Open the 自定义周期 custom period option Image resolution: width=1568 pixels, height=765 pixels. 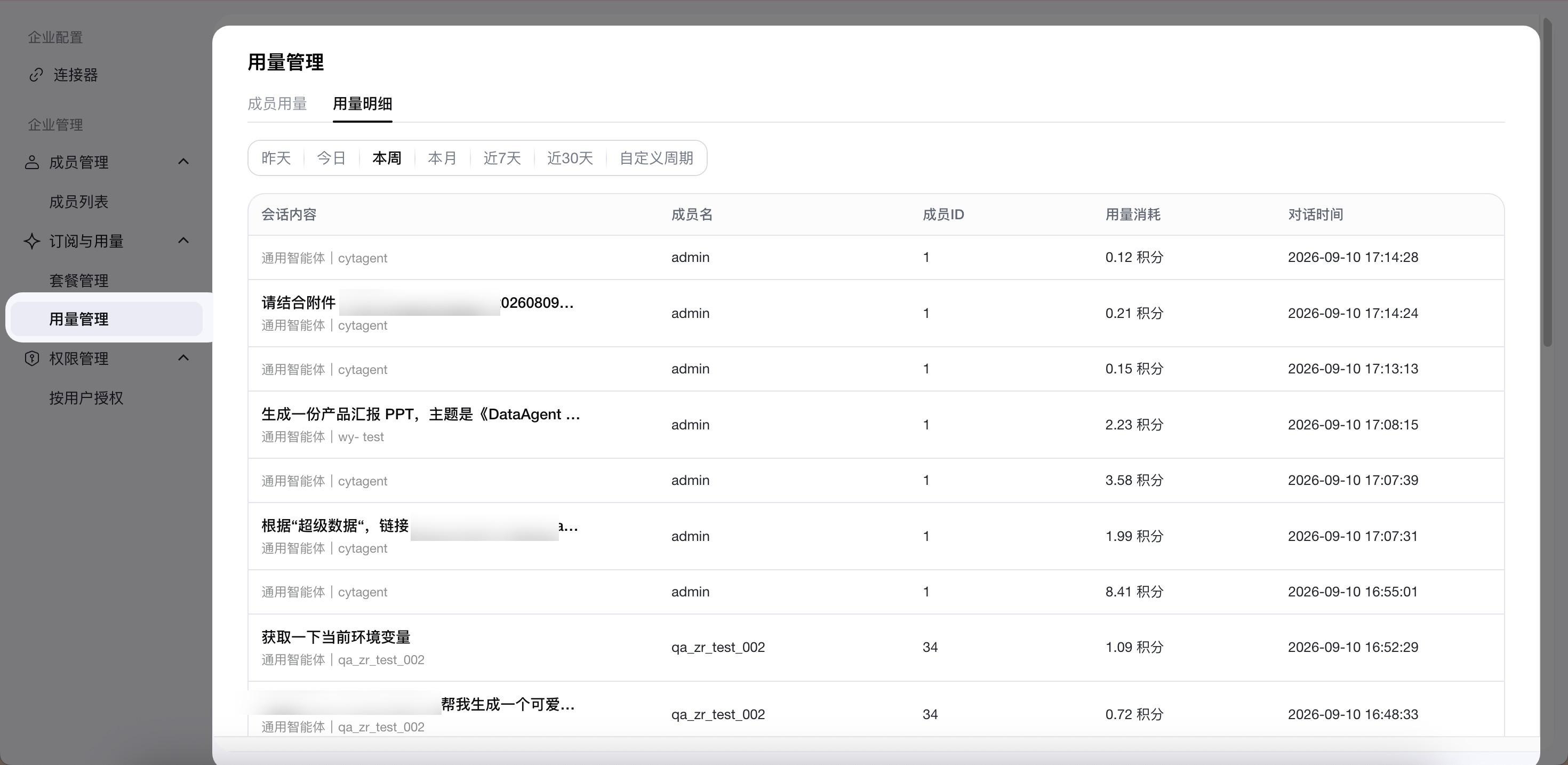656,158
